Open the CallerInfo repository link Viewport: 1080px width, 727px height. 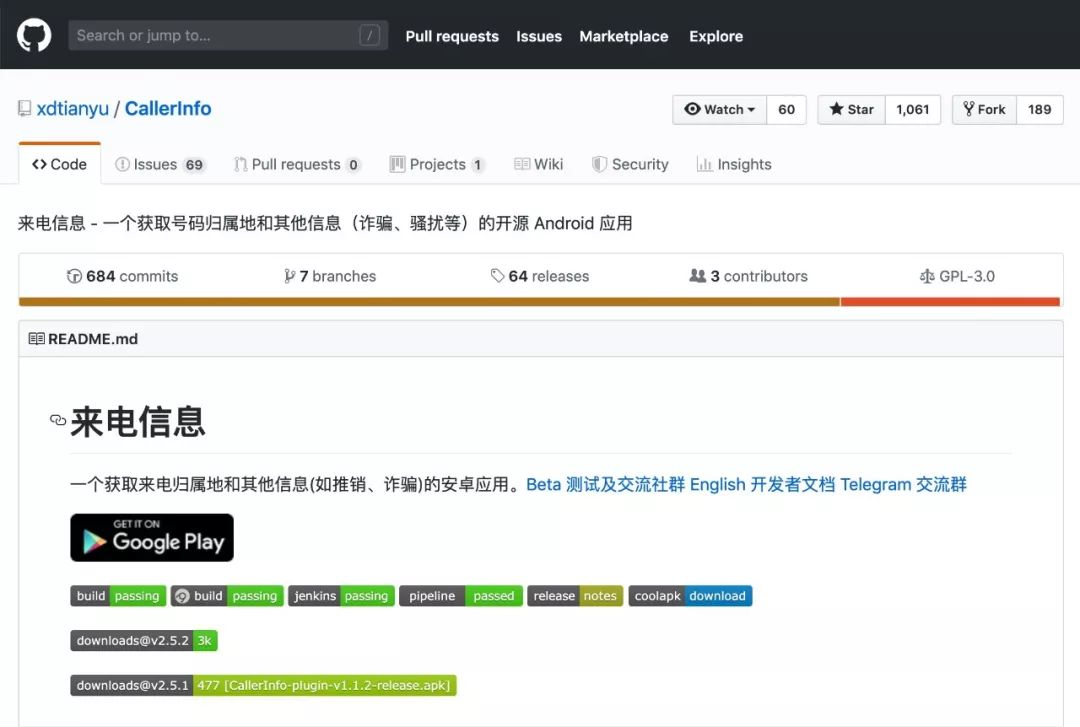click(x=168, y=109)
